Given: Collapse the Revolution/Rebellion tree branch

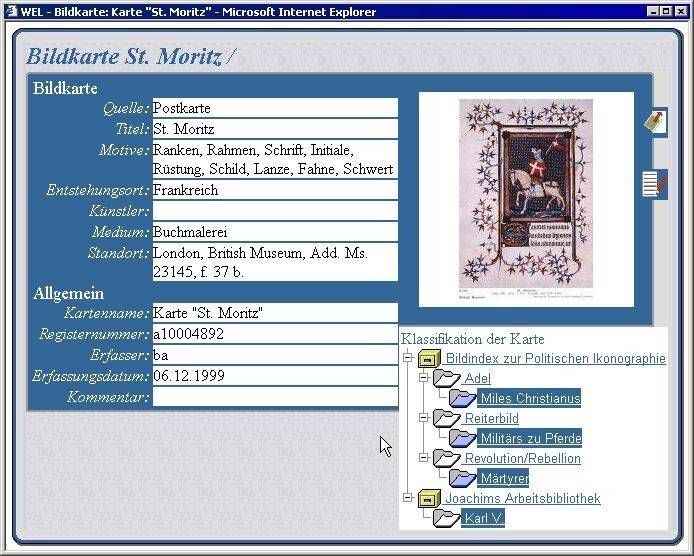Looking at the screenshot, I should coord(424,457).
